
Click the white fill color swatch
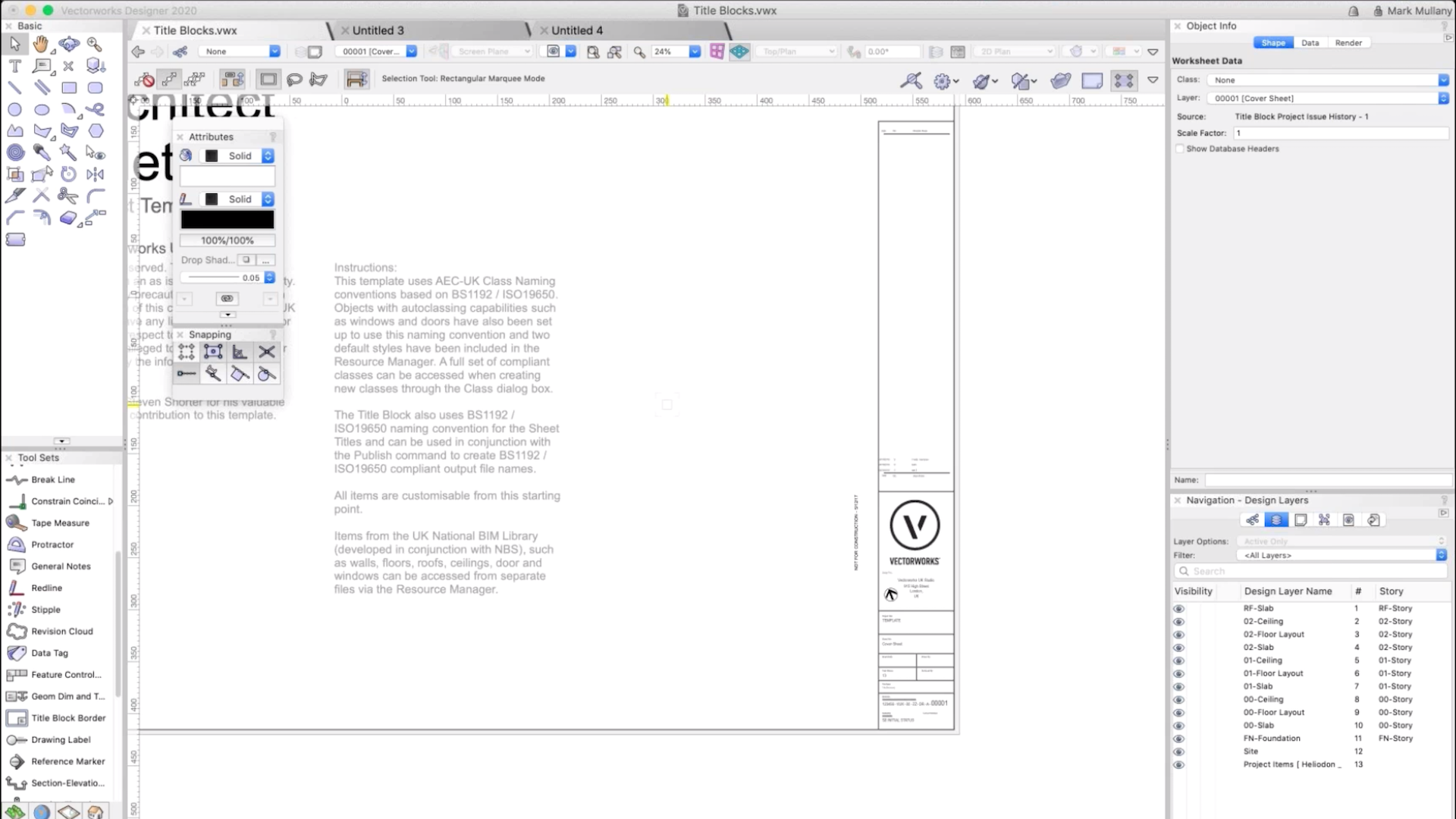tap(227, 176)
